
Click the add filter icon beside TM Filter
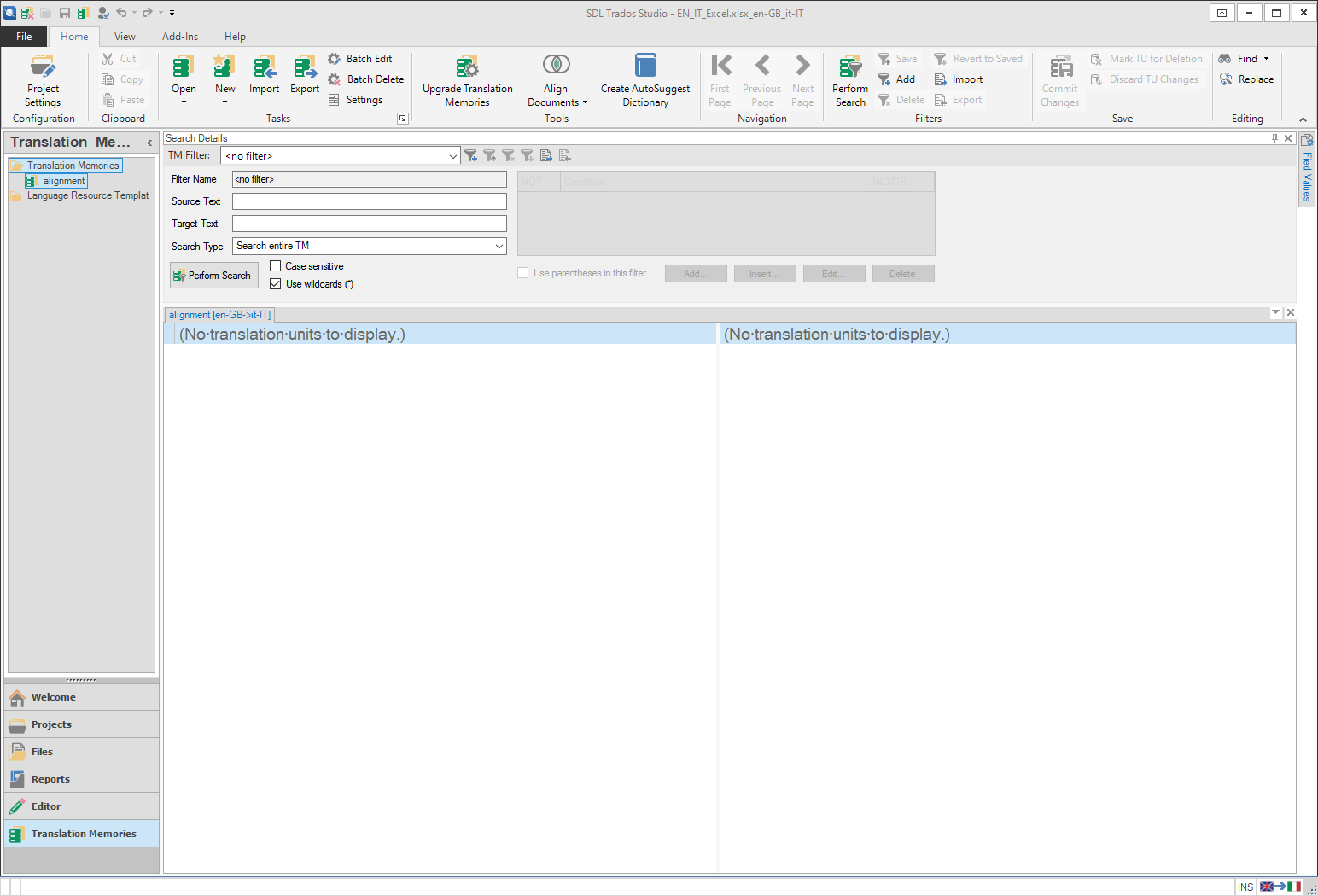point(471,155)
